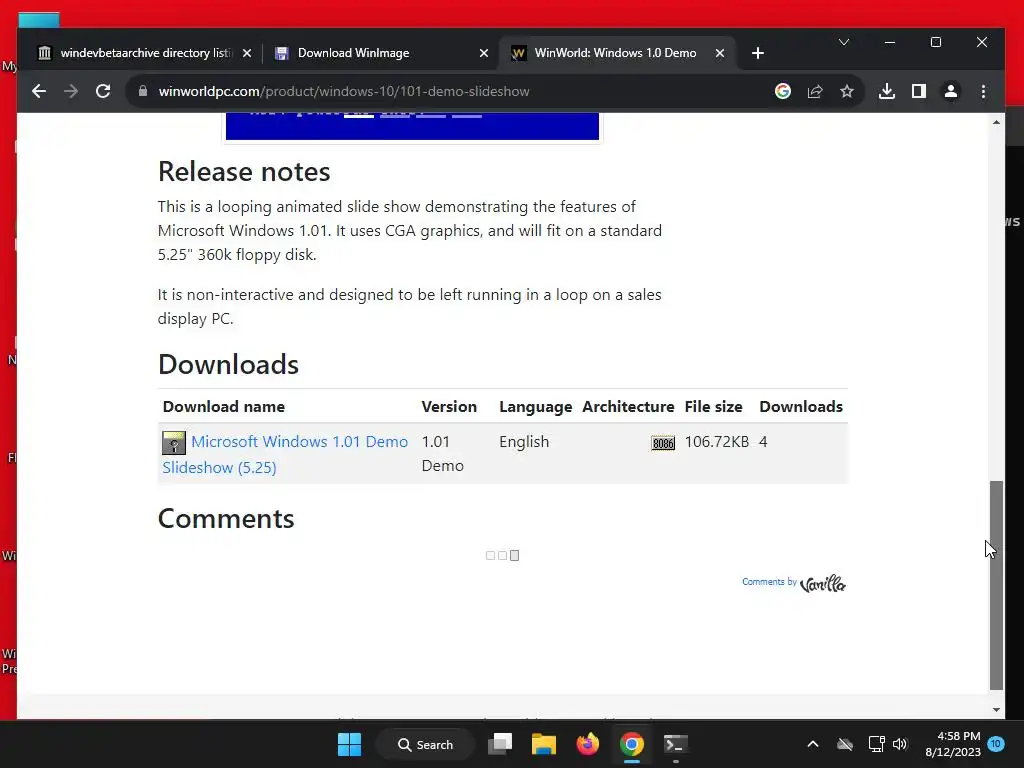Open the Comments by Vanilla link

click(793, 583)
